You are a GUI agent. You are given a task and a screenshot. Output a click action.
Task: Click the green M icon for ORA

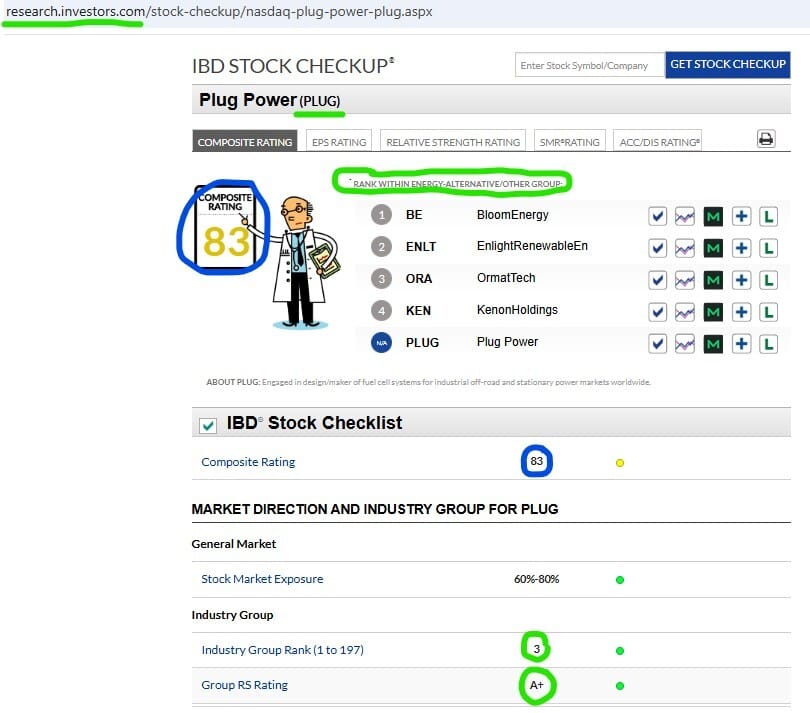(713, 281)
